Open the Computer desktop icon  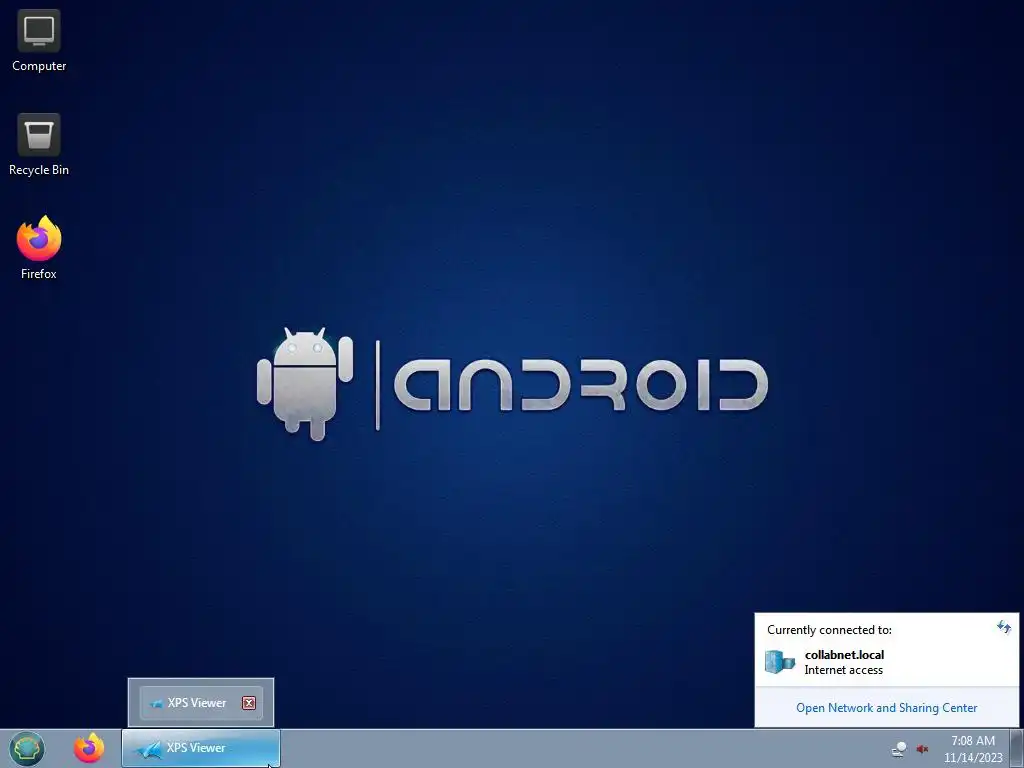[39, 40]
